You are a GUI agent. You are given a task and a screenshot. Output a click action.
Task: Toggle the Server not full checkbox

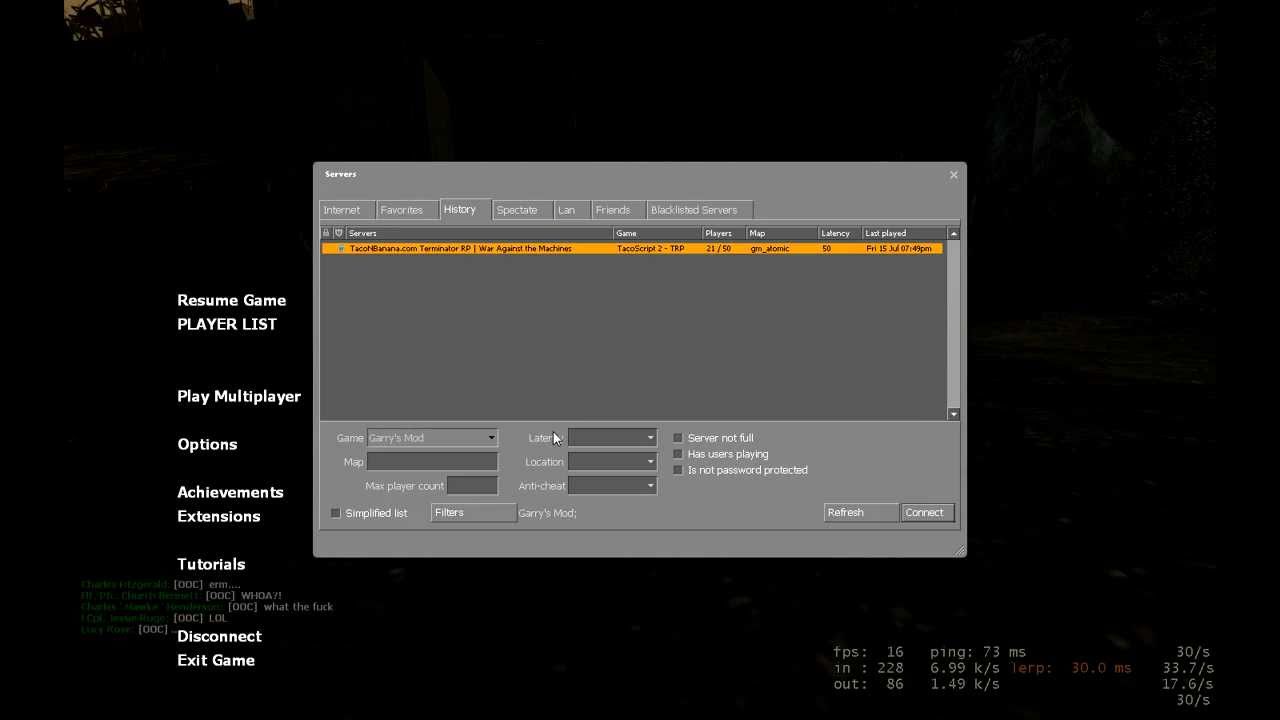click(x=678, y=438)
